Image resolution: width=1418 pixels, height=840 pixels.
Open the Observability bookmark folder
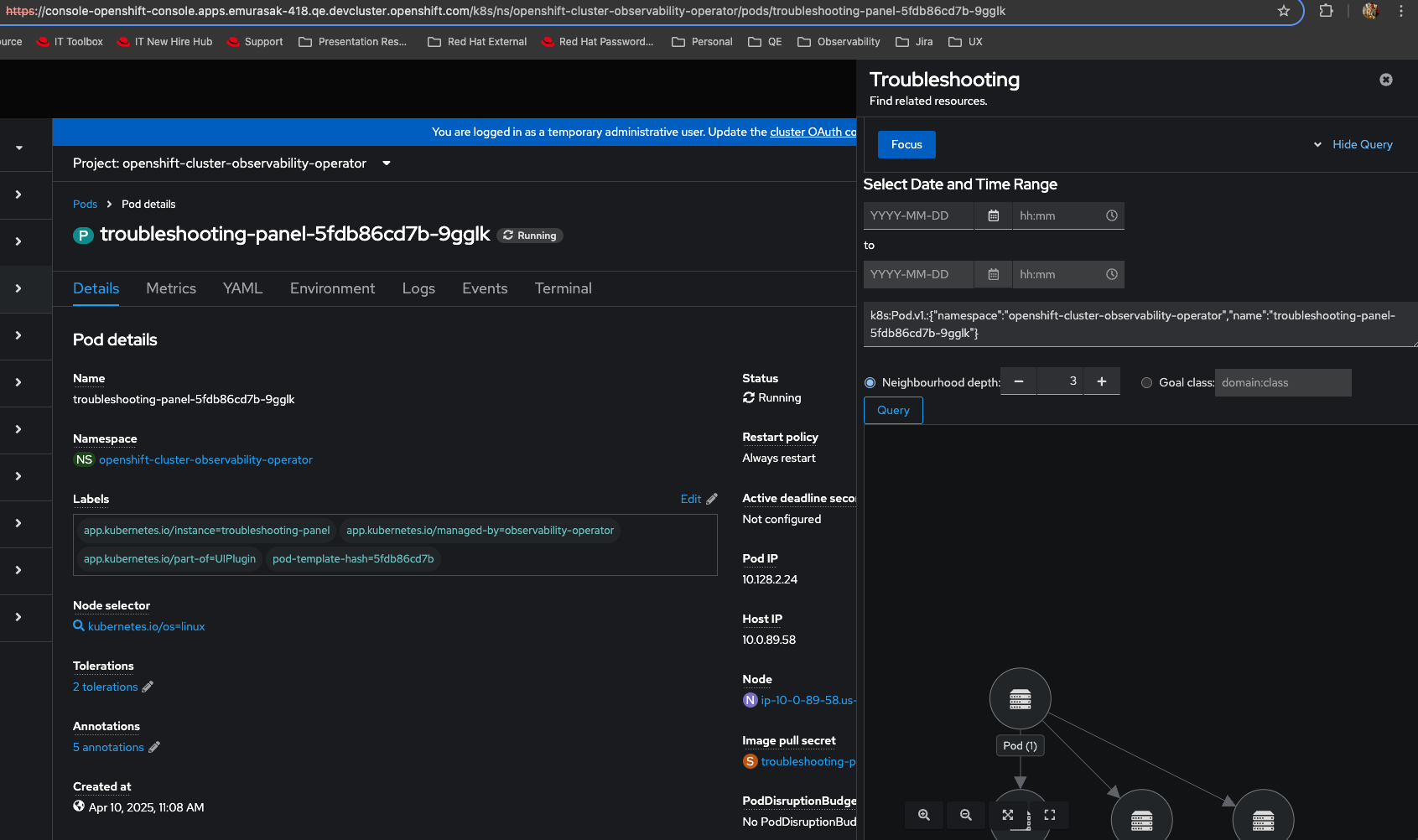coord(839,42)
